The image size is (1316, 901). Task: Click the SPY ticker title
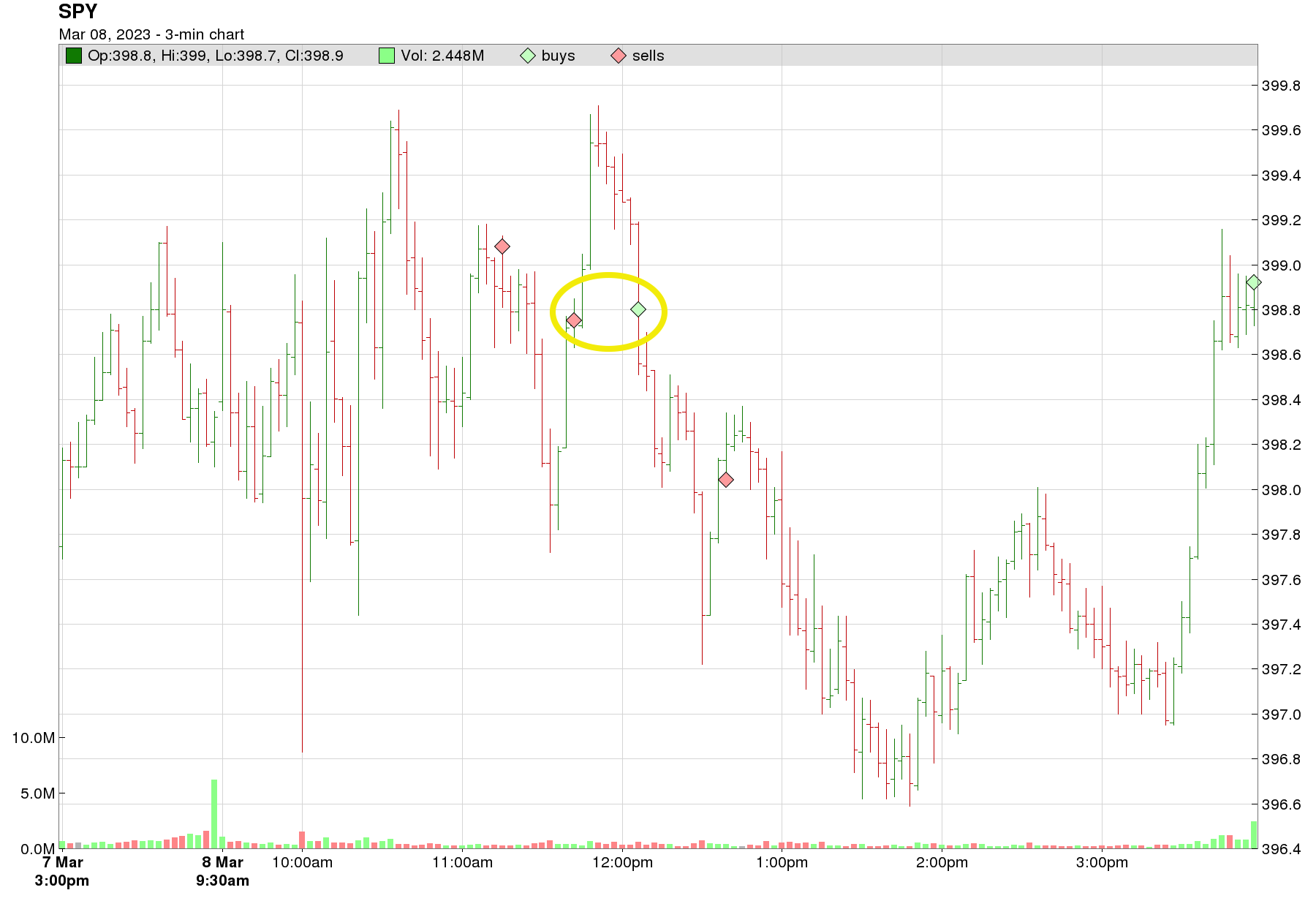[78, 12]
